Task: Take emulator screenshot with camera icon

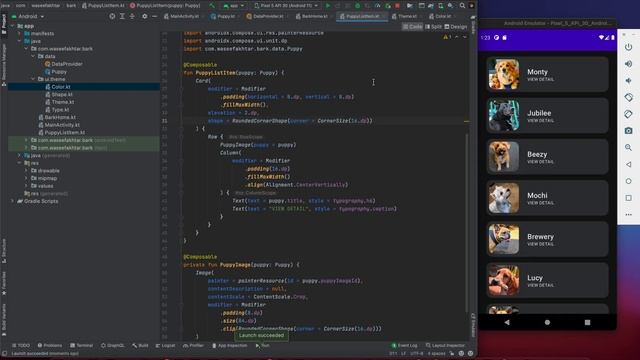Action: coord(629,131)
